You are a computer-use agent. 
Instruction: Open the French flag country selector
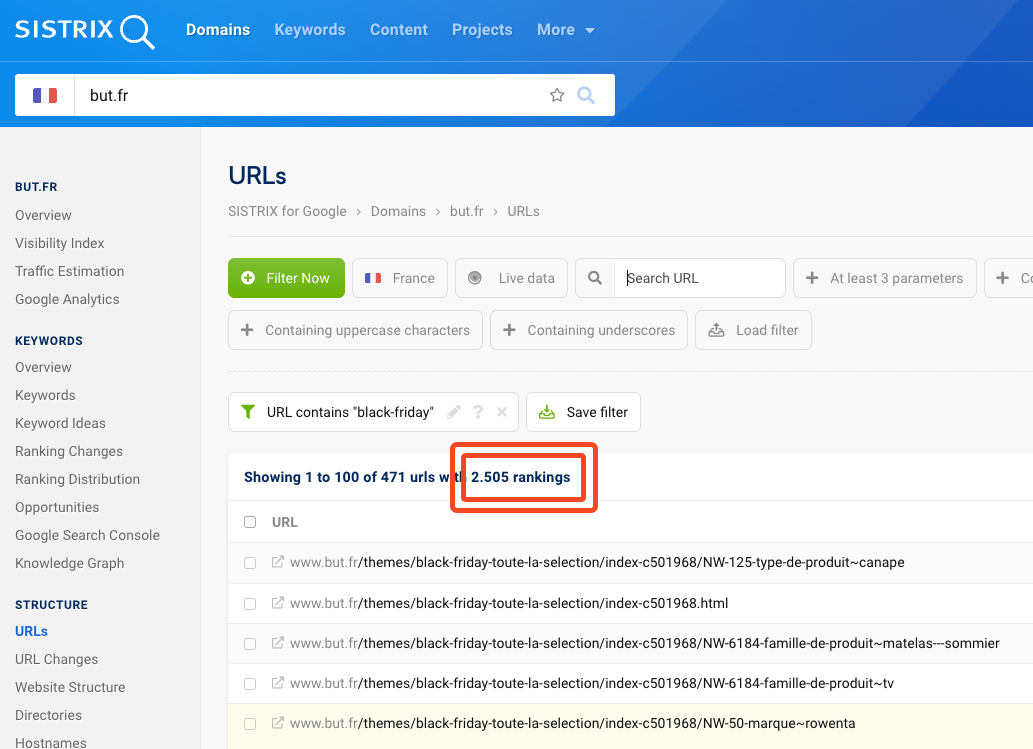click(x=45, y=96)
